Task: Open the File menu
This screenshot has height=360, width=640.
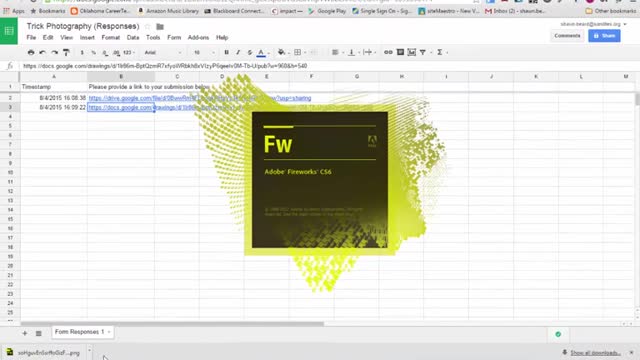Action: [x=31, y=38]
